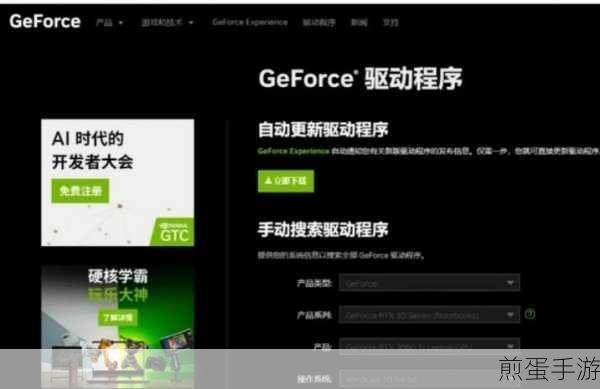The height and width of the screenshot is (389, 600).
Task: Click the NVIDIA GTC badge on AI banner
Action: click(173, 232)
